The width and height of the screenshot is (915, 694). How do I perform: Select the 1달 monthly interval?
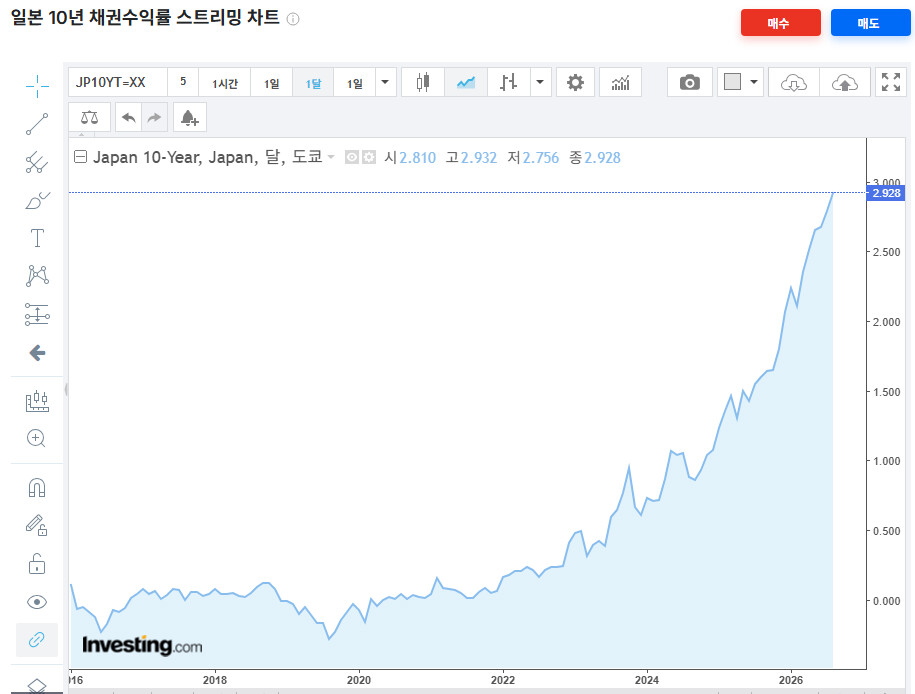pyautogui.click(x=313, y=82)
